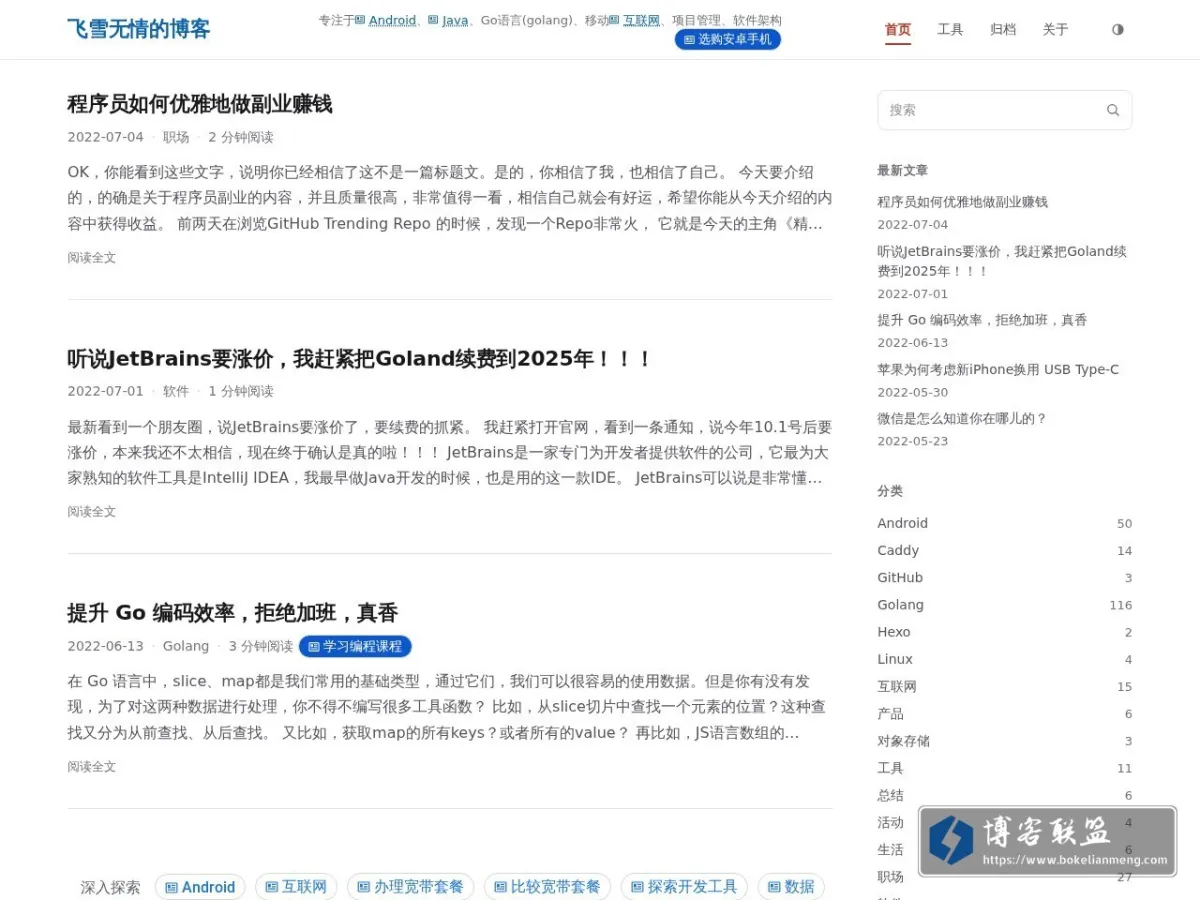Open post title 程序员如何优雅地做副业赚钱
Image resolution: width=1200 pixels, height=900 pixels.
click(x=200, y=104)
